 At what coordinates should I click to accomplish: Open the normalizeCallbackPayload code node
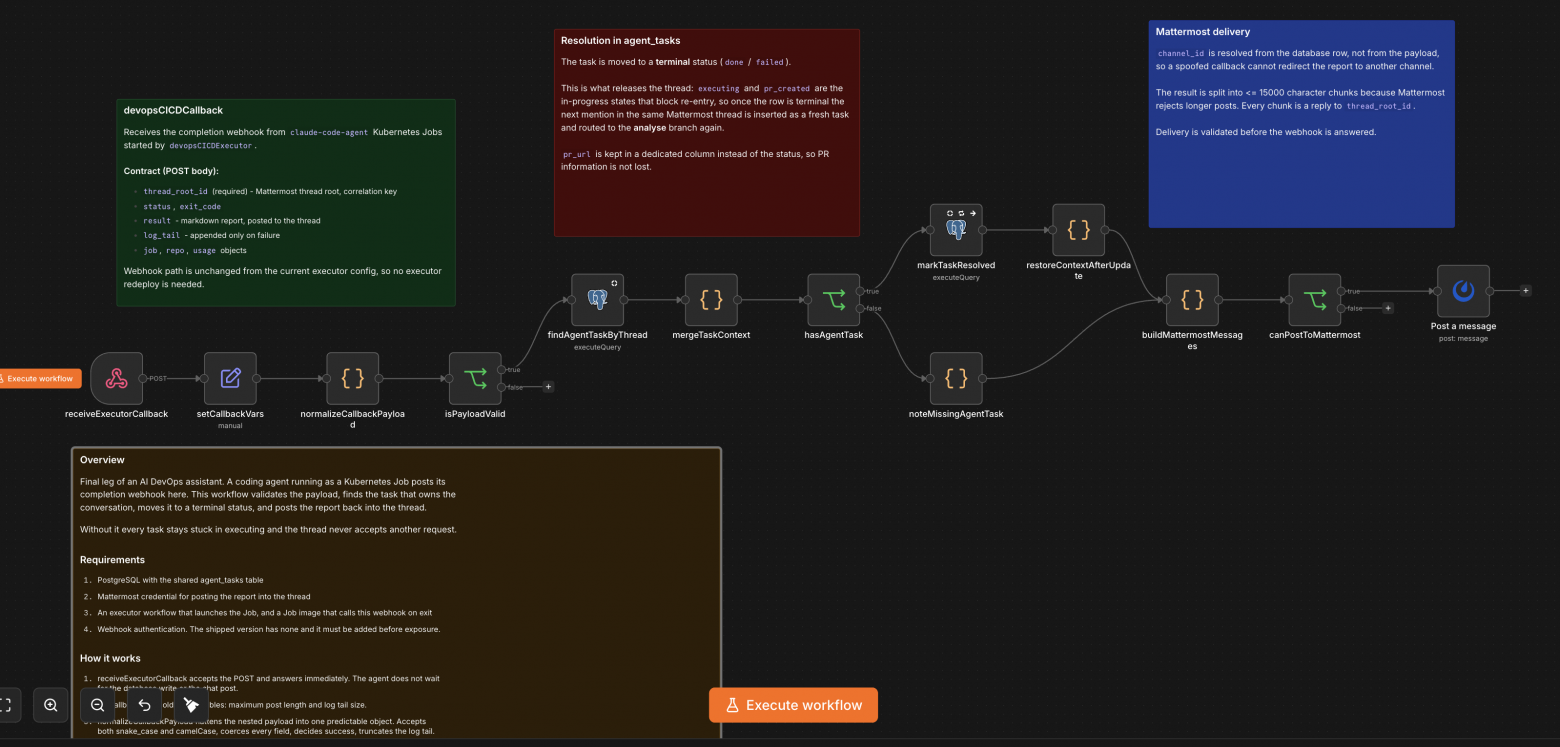(x=353, y=378)
